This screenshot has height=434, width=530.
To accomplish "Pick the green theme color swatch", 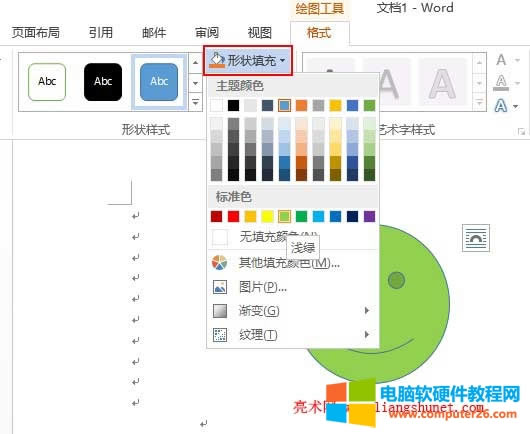I will click(369, 105).
